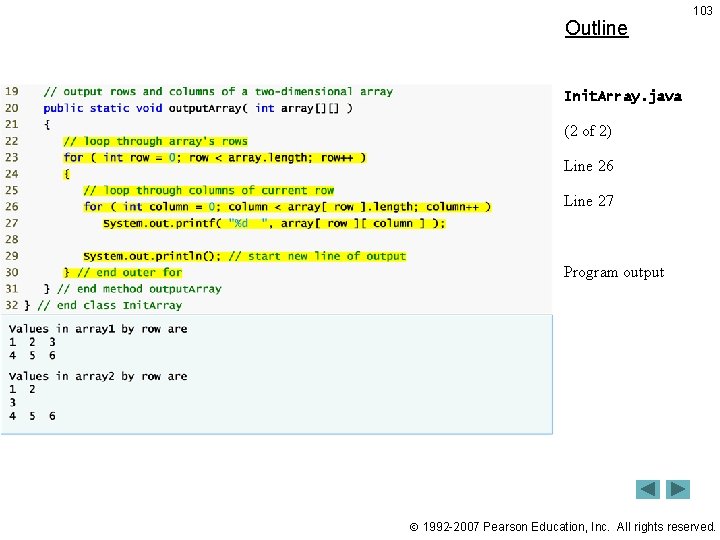The height and width of the screenshot is (540, 720).
Task: Click the inner for statement on line 26
Action: tap(287, 207)
